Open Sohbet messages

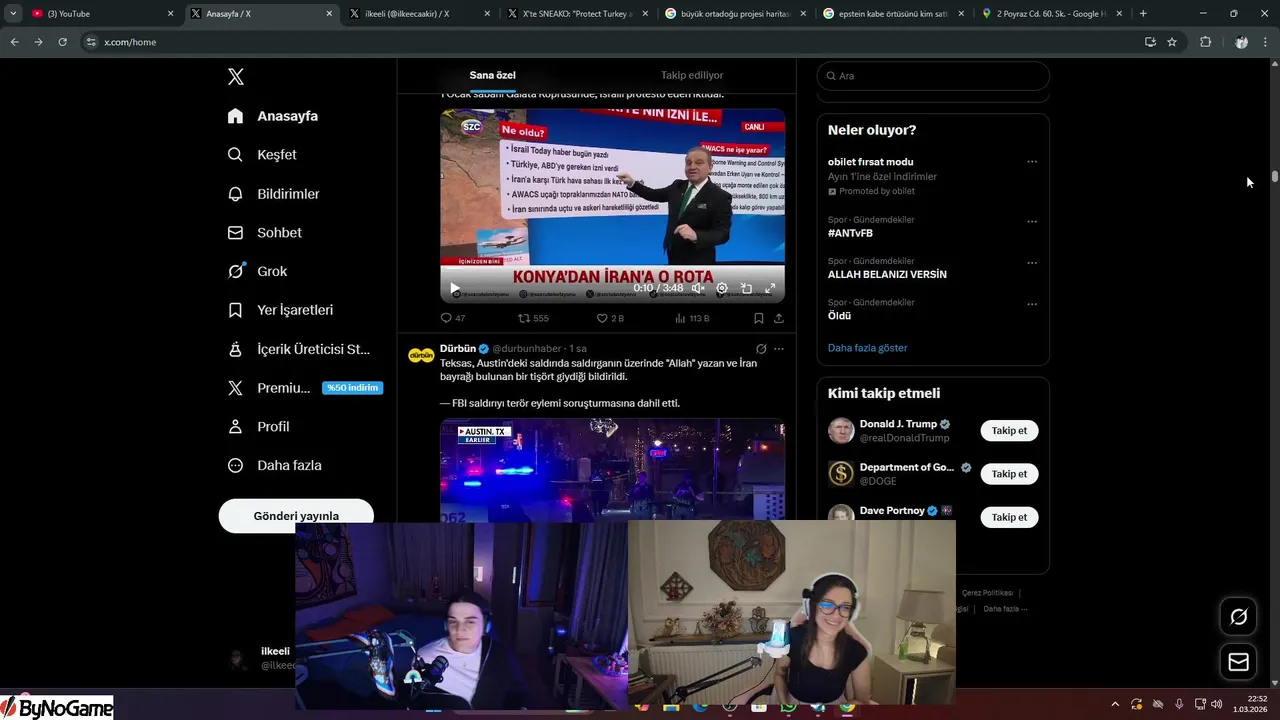point(265,233)
